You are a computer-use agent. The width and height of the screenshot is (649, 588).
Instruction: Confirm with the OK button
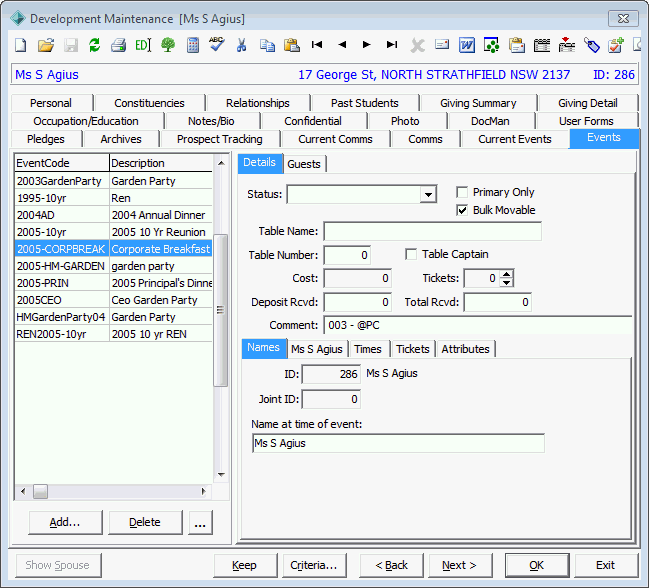tap(537, 565)
